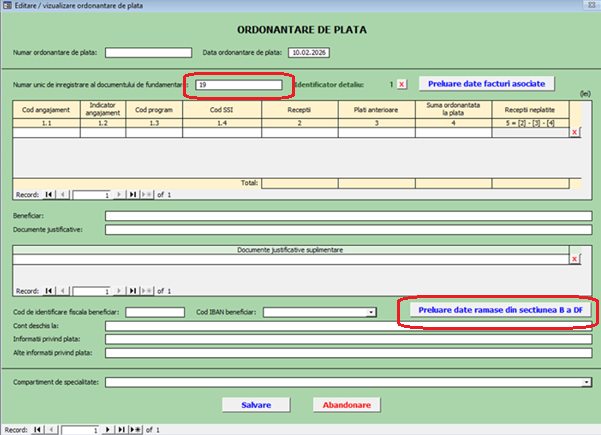Go to next record in bottom form navigator

point(108,430)
